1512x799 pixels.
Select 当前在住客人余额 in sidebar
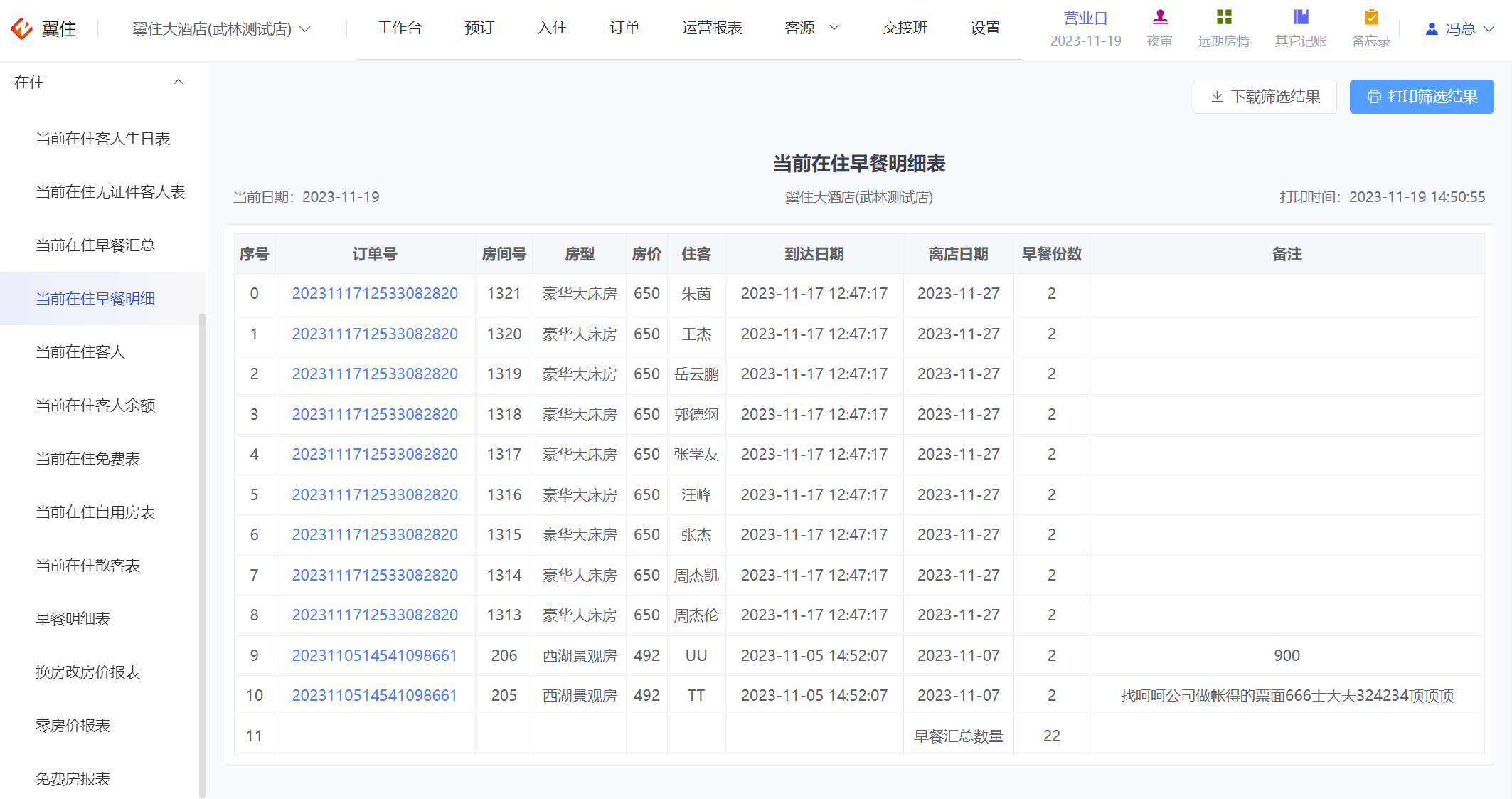click(x=103, y=406)
